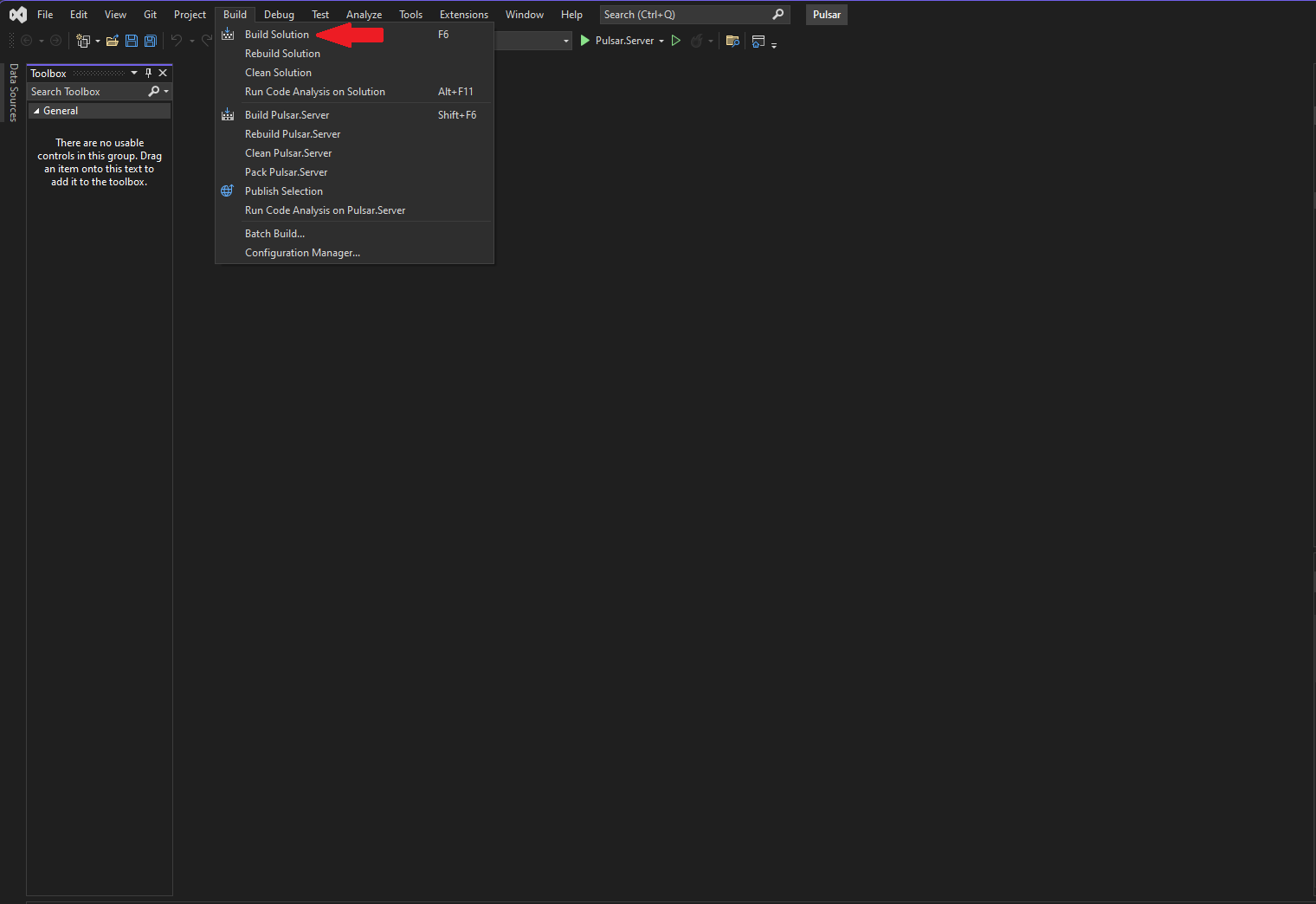Click the globe icon beside Publish Selection

point(228,190)
